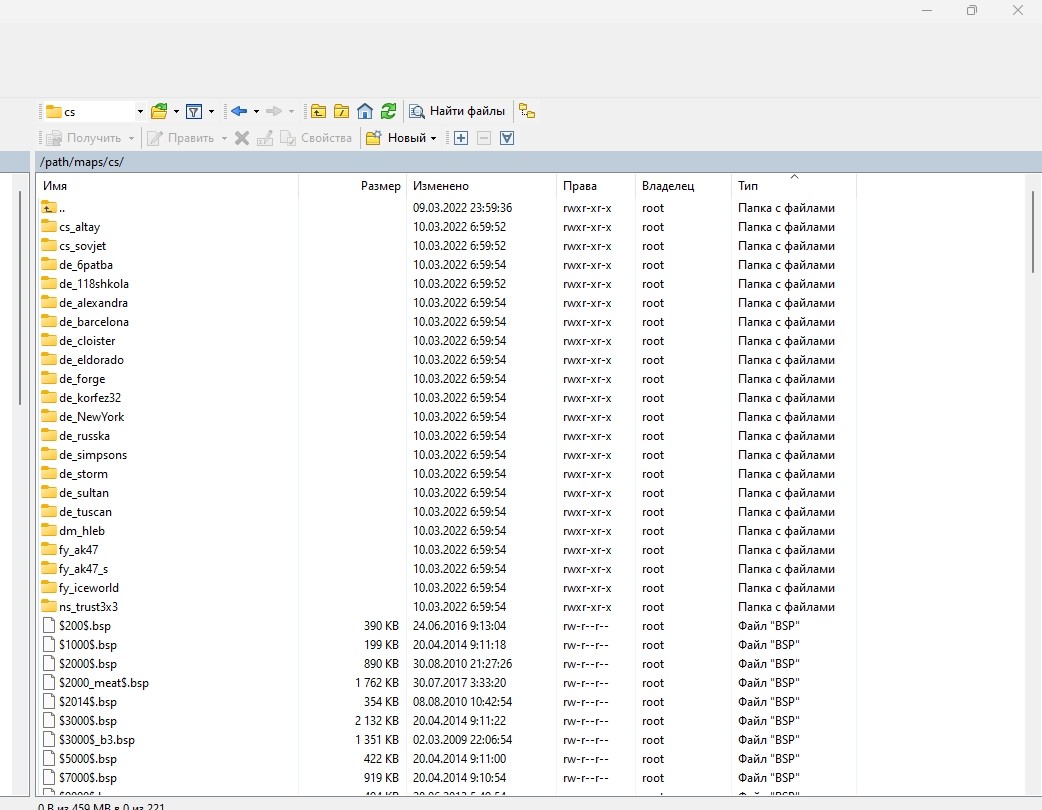The width and height of the screenshot is (1042, 810).
Task: Click the select files plus icon
Action: click(x=461, y=138)
